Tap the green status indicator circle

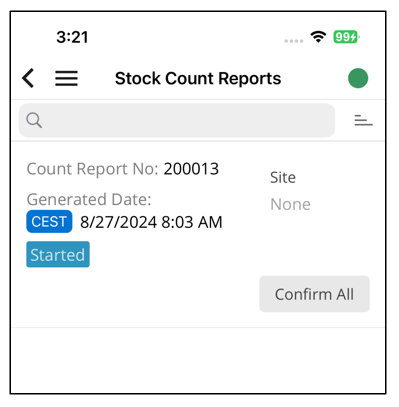click(358, 78)
